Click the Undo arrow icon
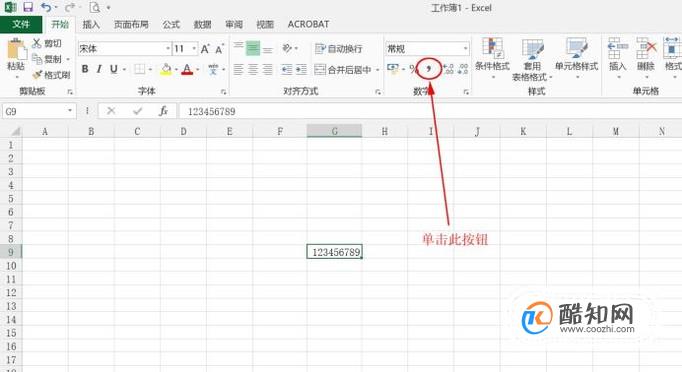The image size is (682, 372). click(x=46, y=7)
